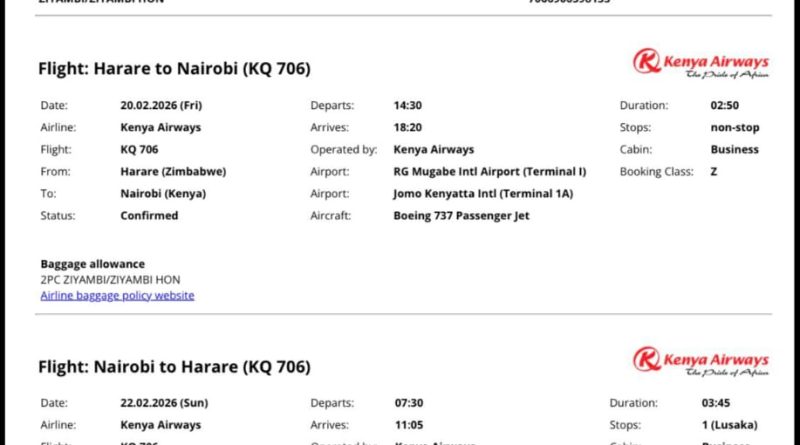Click the 'Flight: Nairobi to Harare (KQ 706)' heading
This screenshot has height=445, width=800.
[x=174, y=367]
